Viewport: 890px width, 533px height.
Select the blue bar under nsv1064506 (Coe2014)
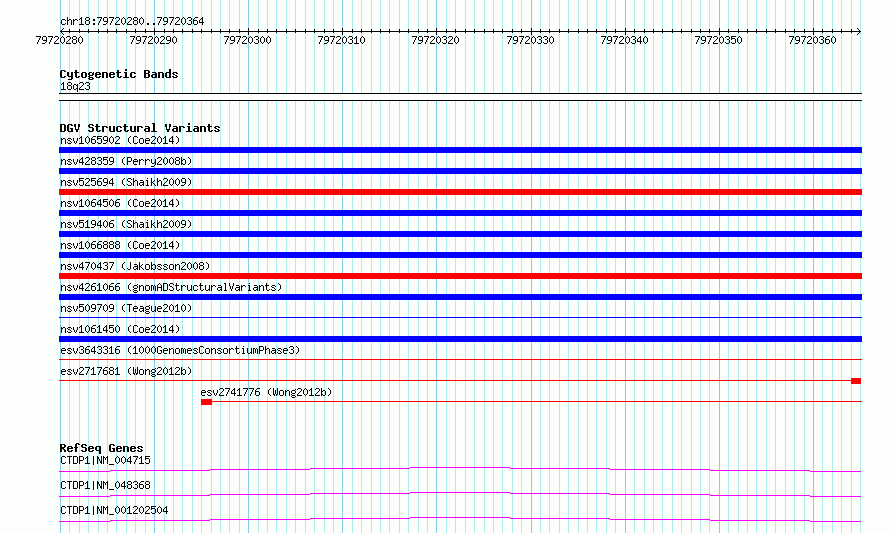(x=460, y=213)
